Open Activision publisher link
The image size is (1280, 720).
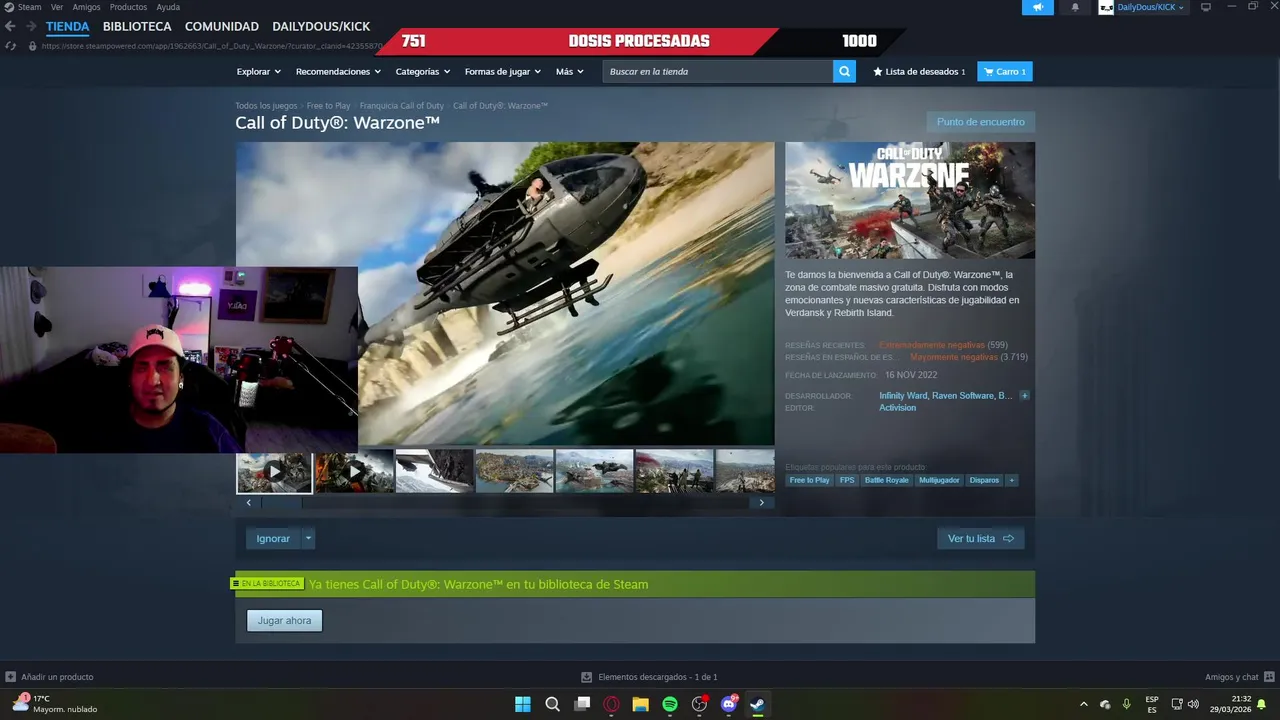(x=897, y=408)
